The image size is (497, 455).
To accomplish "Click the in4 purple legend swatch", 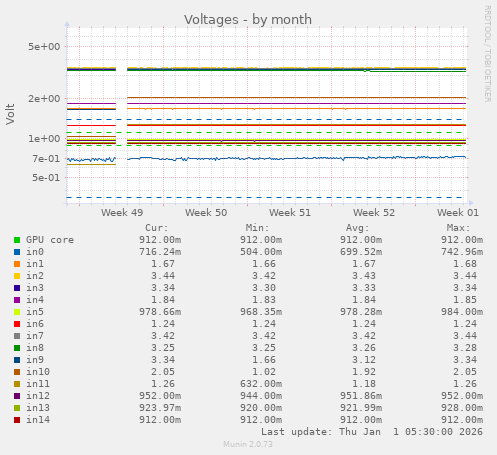I will (17, 300).
